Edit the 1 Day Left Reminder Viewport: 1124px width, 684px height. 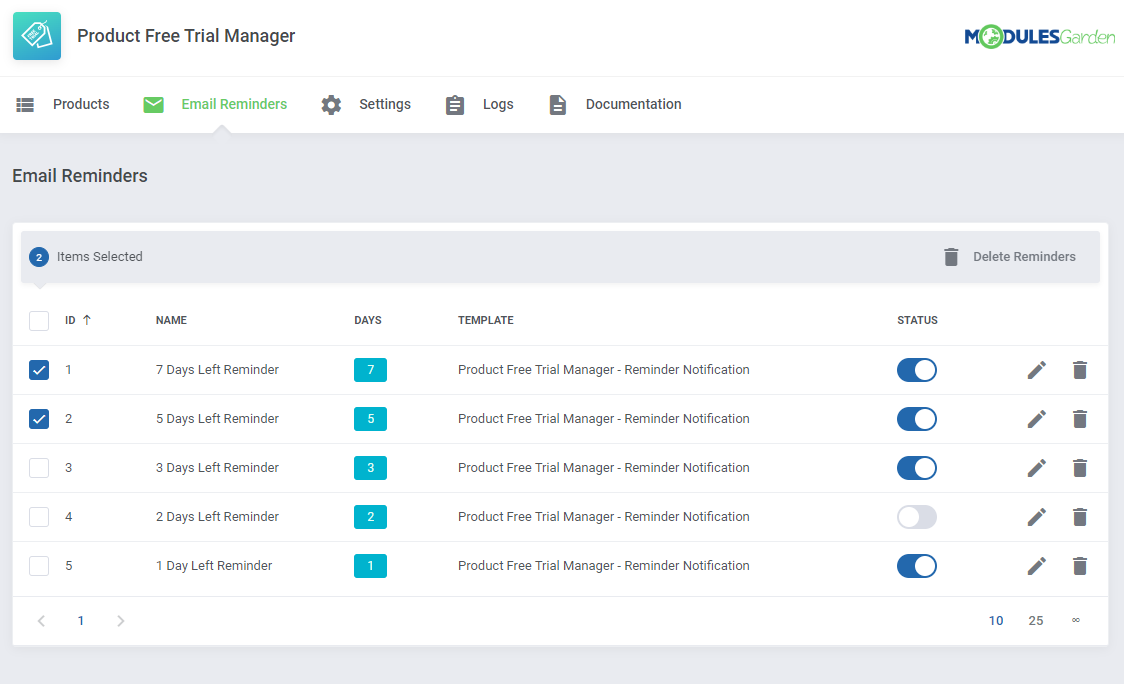(1037, 566)
